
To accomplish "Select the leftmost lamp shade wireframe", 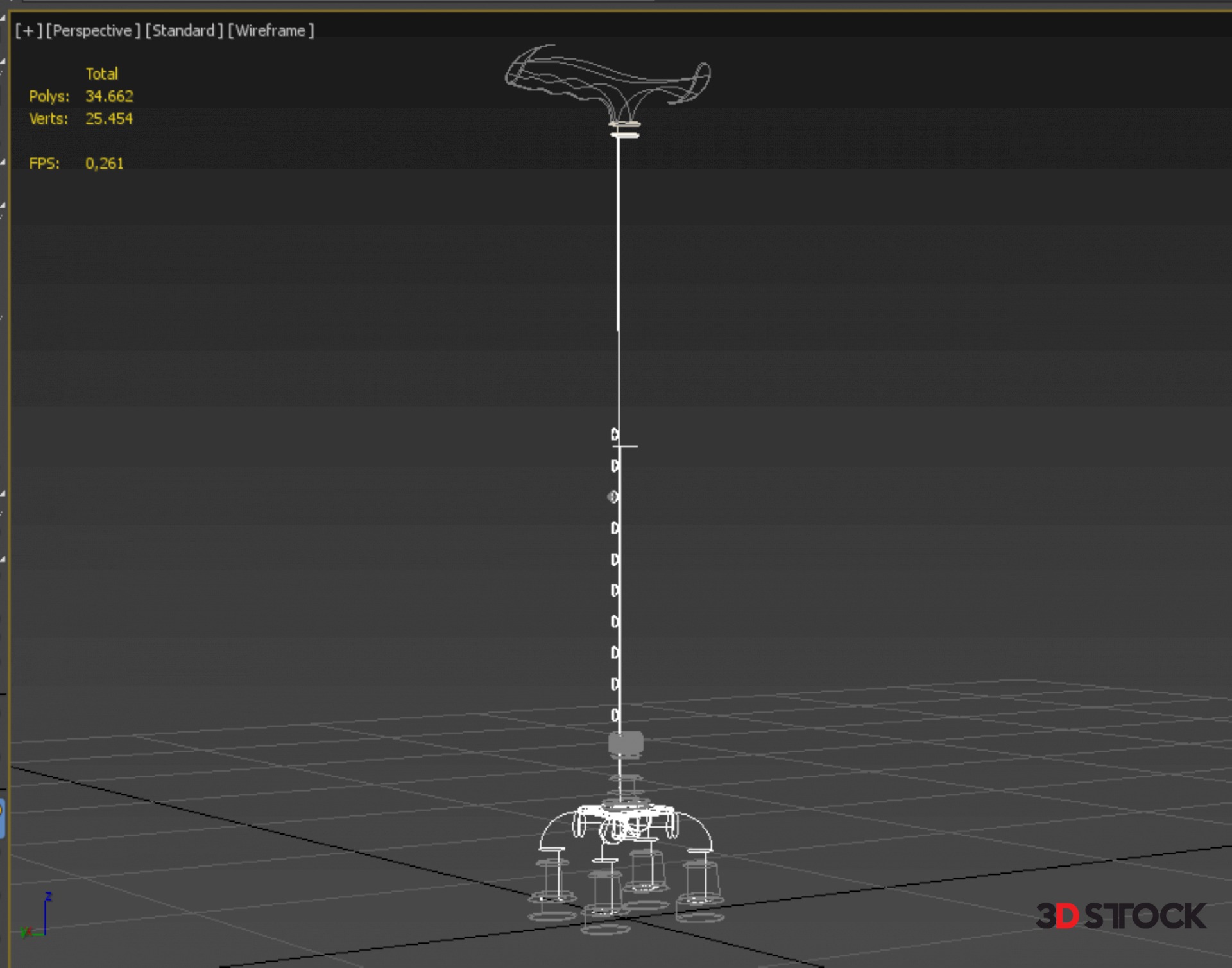I will (x=552, y=880).
